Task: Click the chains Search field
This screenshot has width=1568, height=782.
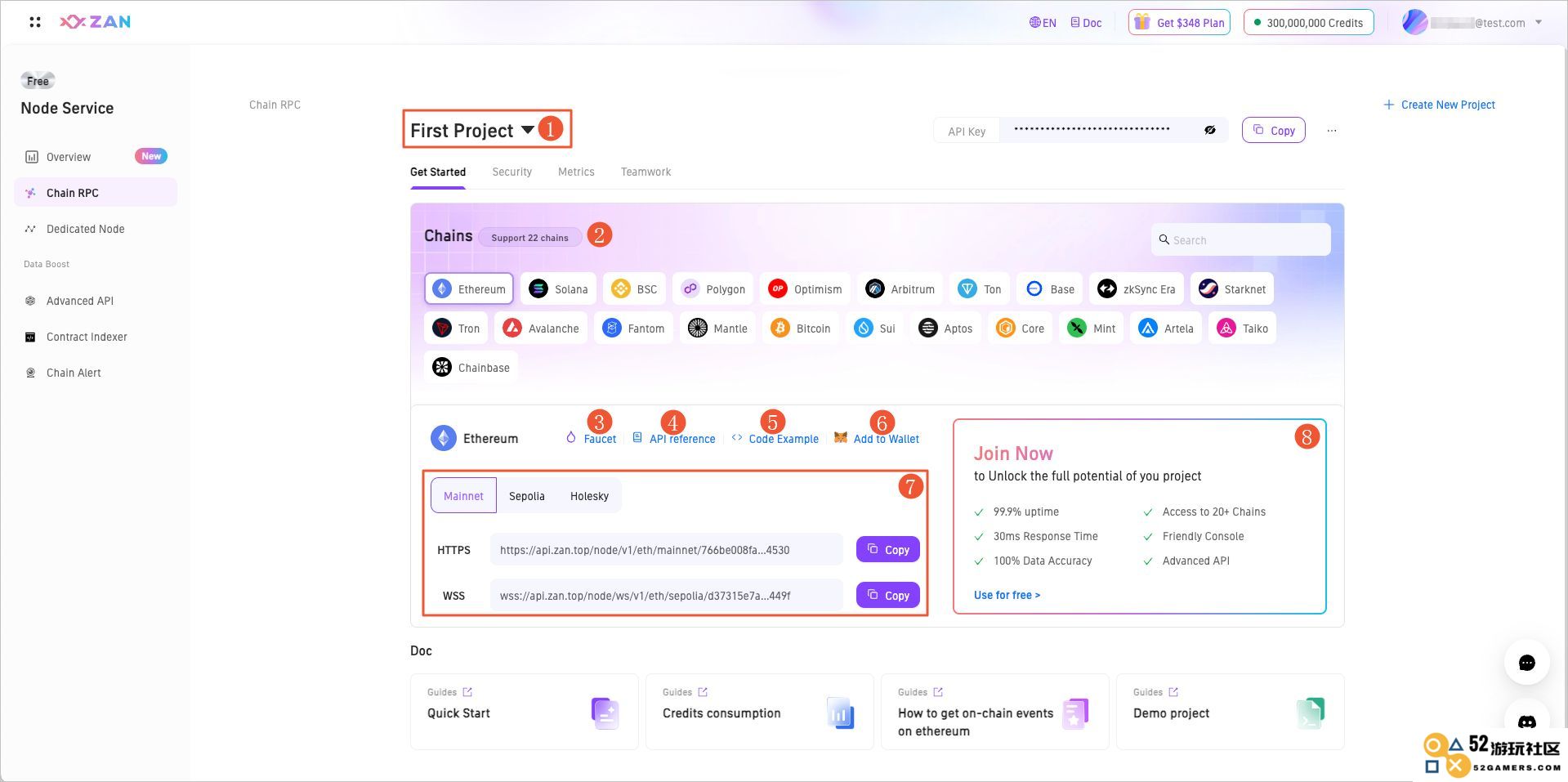Action: (1241, 239)
